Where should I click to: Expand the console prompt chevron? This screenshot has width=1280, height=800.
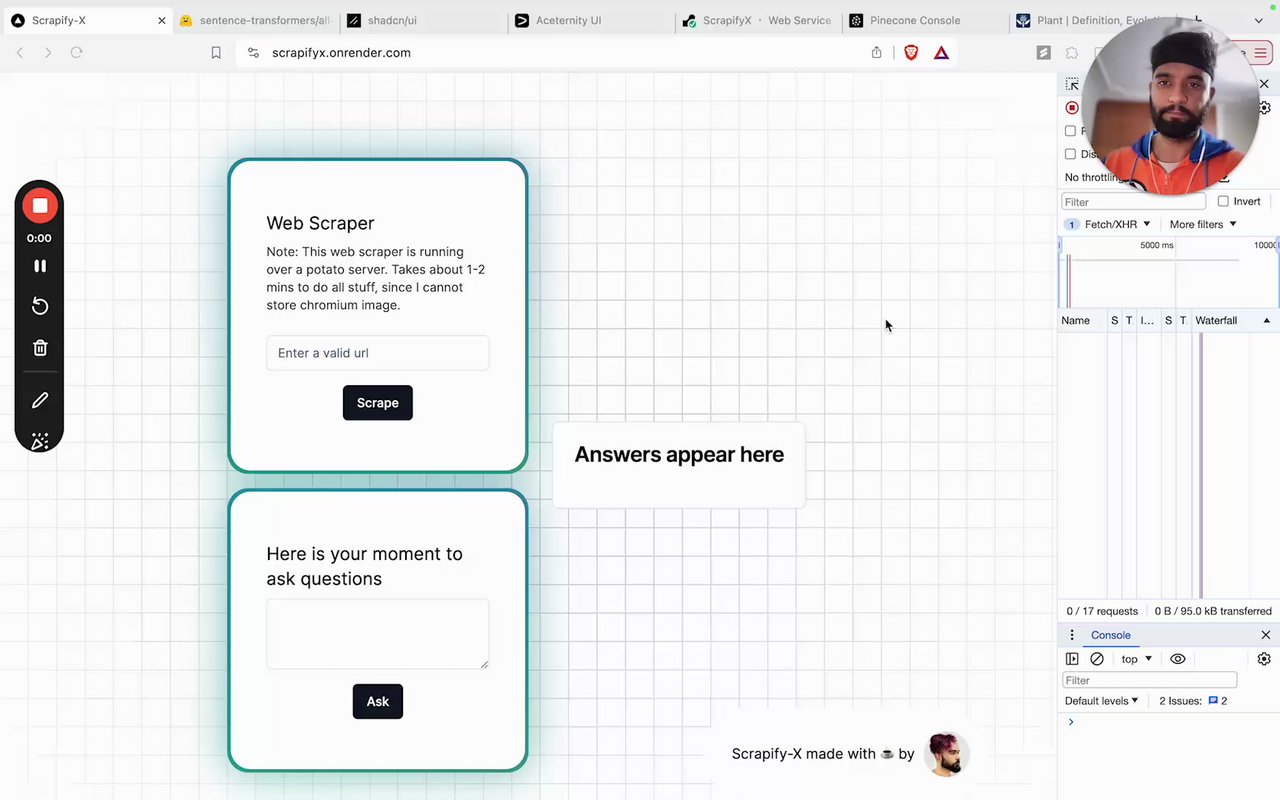point(1071,722)
